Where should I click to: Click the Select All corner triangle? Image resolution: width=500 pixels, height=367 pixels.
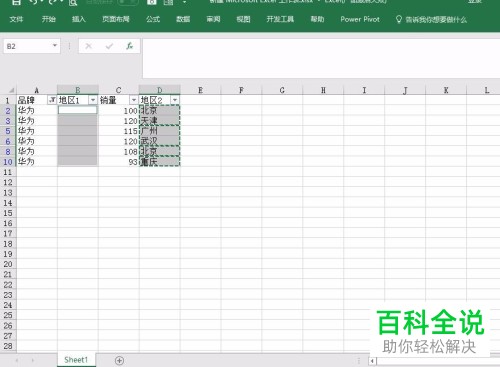[11, 90]
